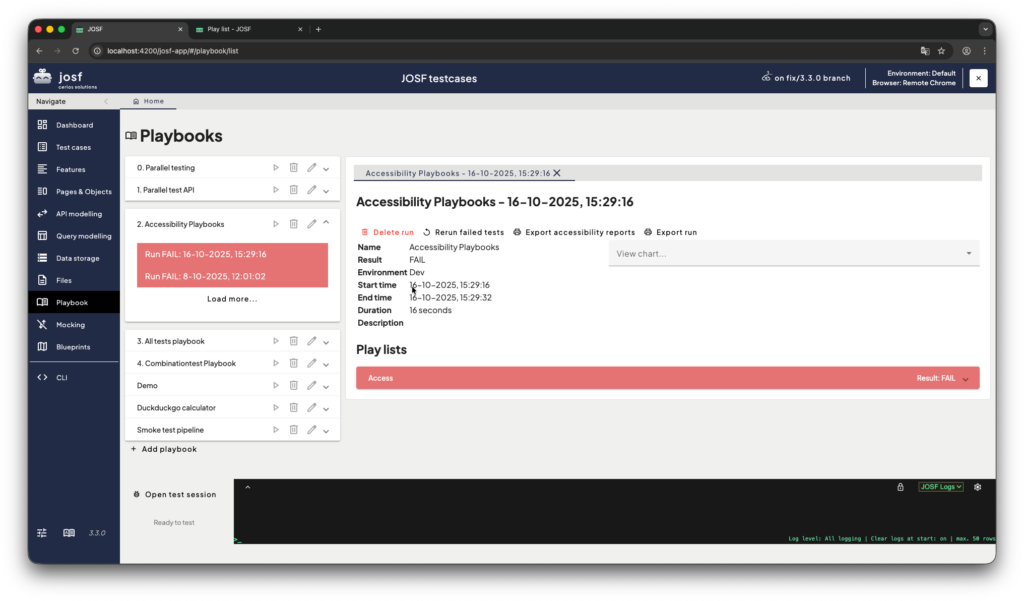Open the settings sliders icon in sidebar footer

42,533
